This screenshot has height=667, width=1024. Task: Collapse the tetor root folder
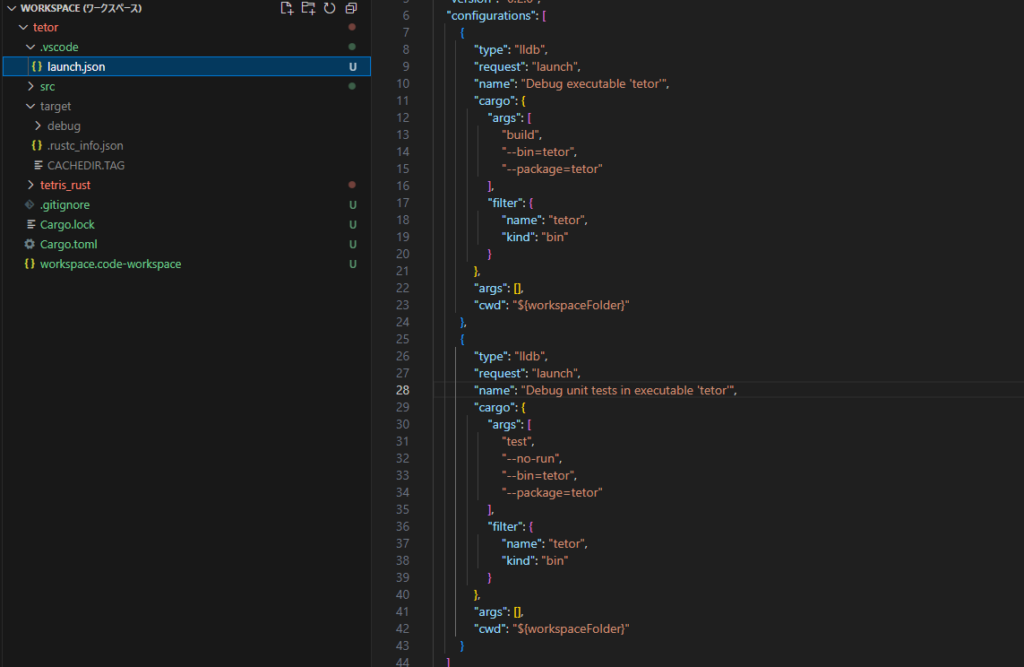[x=24, y=27]
